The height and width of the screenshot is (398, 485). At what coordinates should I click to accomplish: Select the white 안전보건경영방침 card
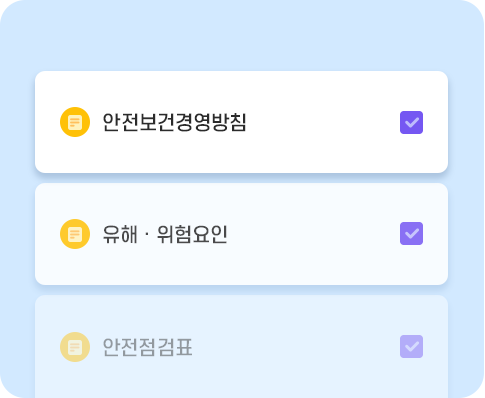[241, 122]
